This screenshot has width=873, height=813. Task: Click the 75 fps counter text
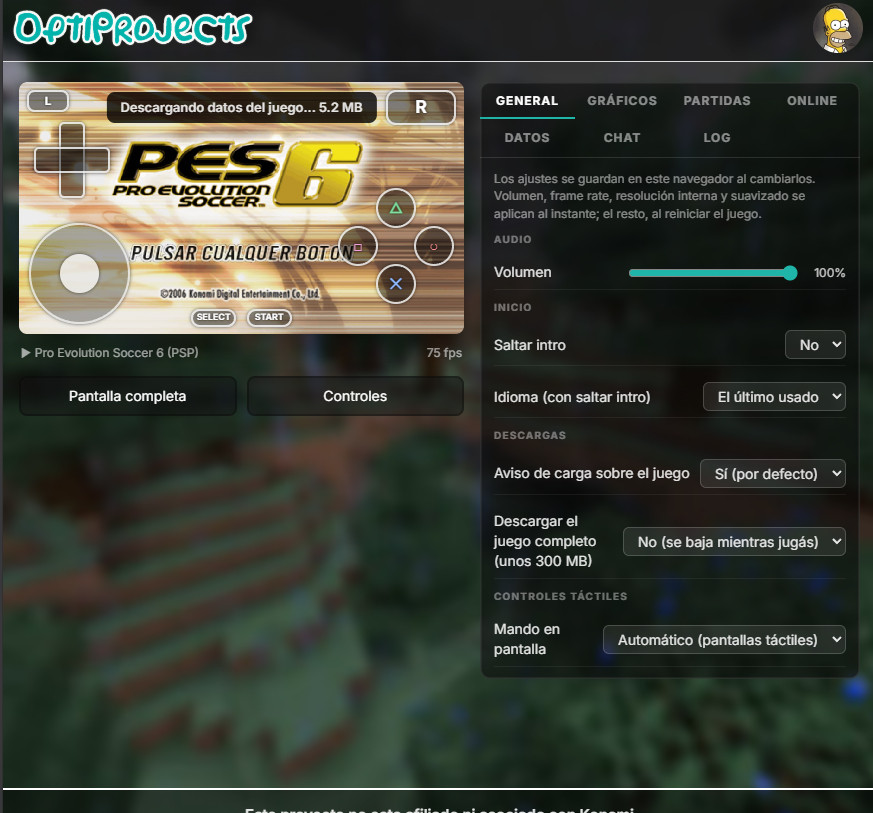pos(444,353)
